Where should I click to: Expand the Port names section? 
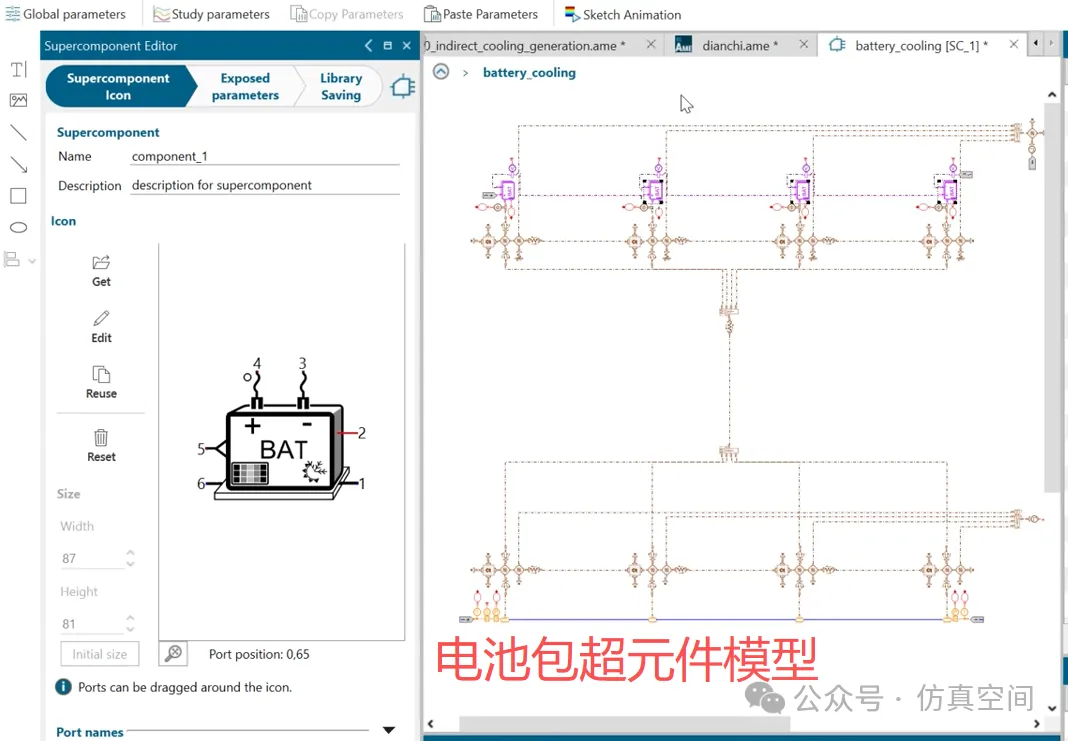point(389,731)
